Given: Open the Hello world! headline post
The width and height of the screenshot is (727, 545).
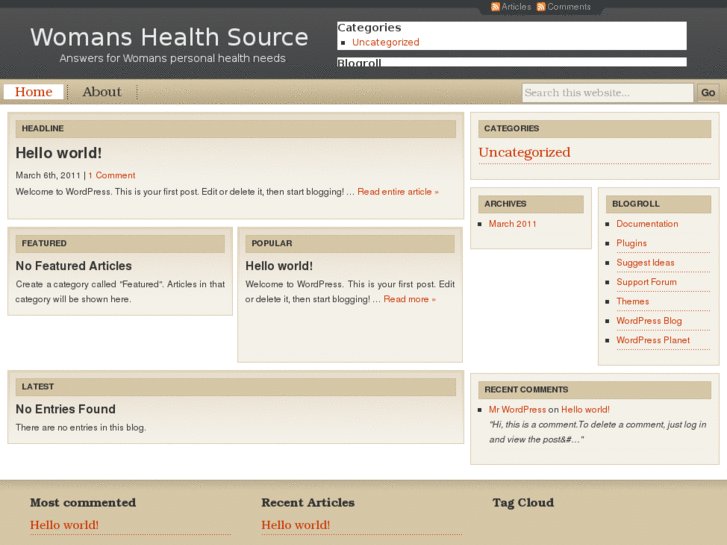Looking at the screenshot, I should tap(58, 153).
